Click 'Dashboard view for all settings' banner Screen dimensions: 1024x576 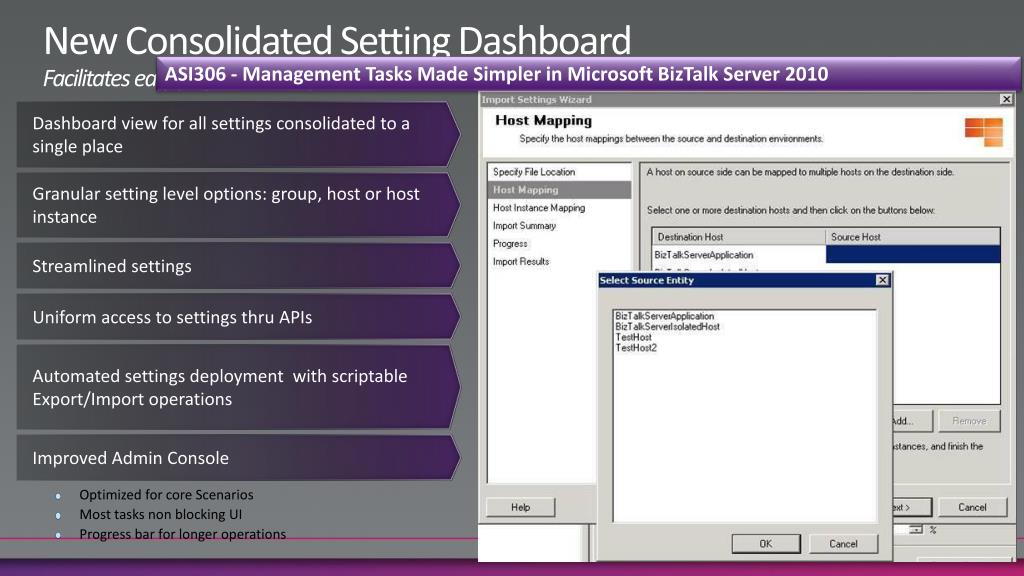[x=238, y=135]
